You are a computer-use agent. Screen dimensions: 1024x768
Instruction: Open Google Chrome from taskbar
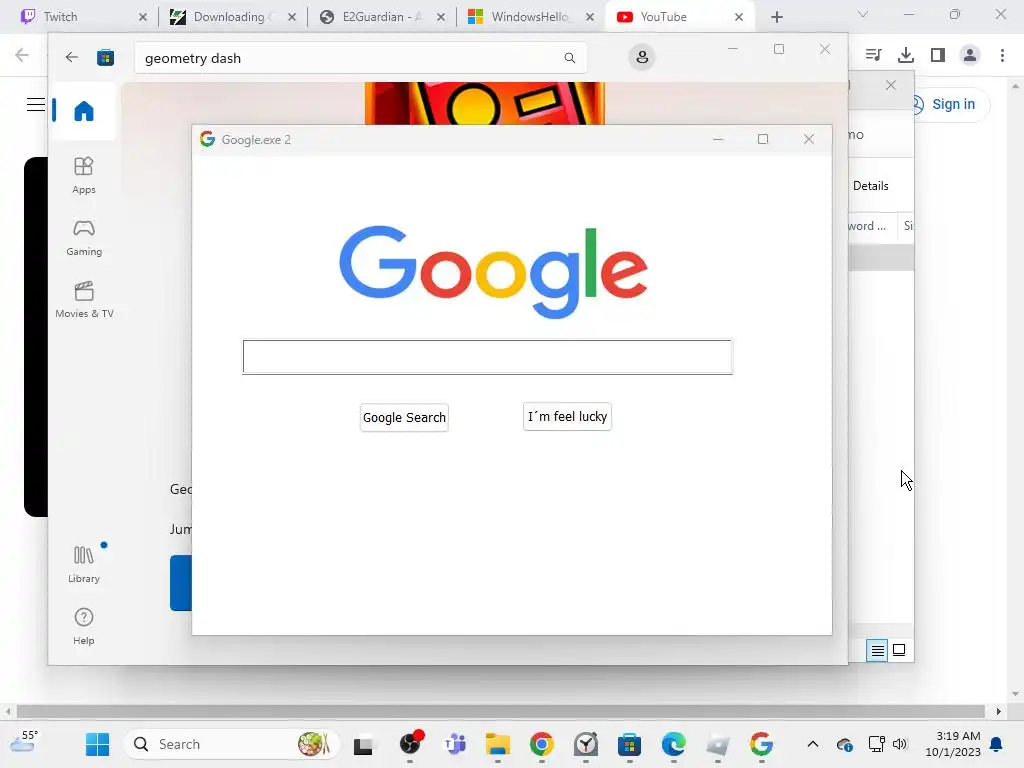pos(541,744)
